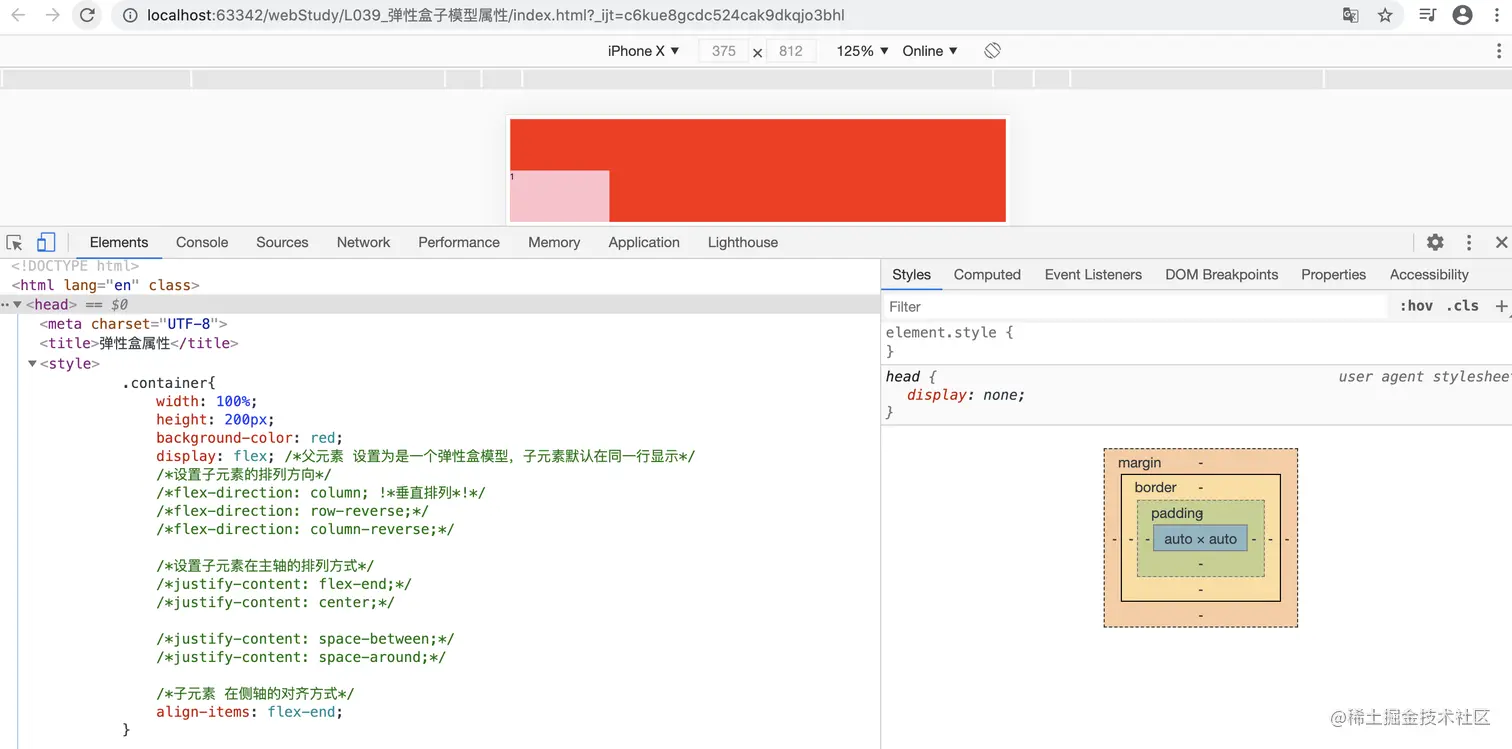Switch to the Network tab
Screen dimensions: 1512x749
363,242
